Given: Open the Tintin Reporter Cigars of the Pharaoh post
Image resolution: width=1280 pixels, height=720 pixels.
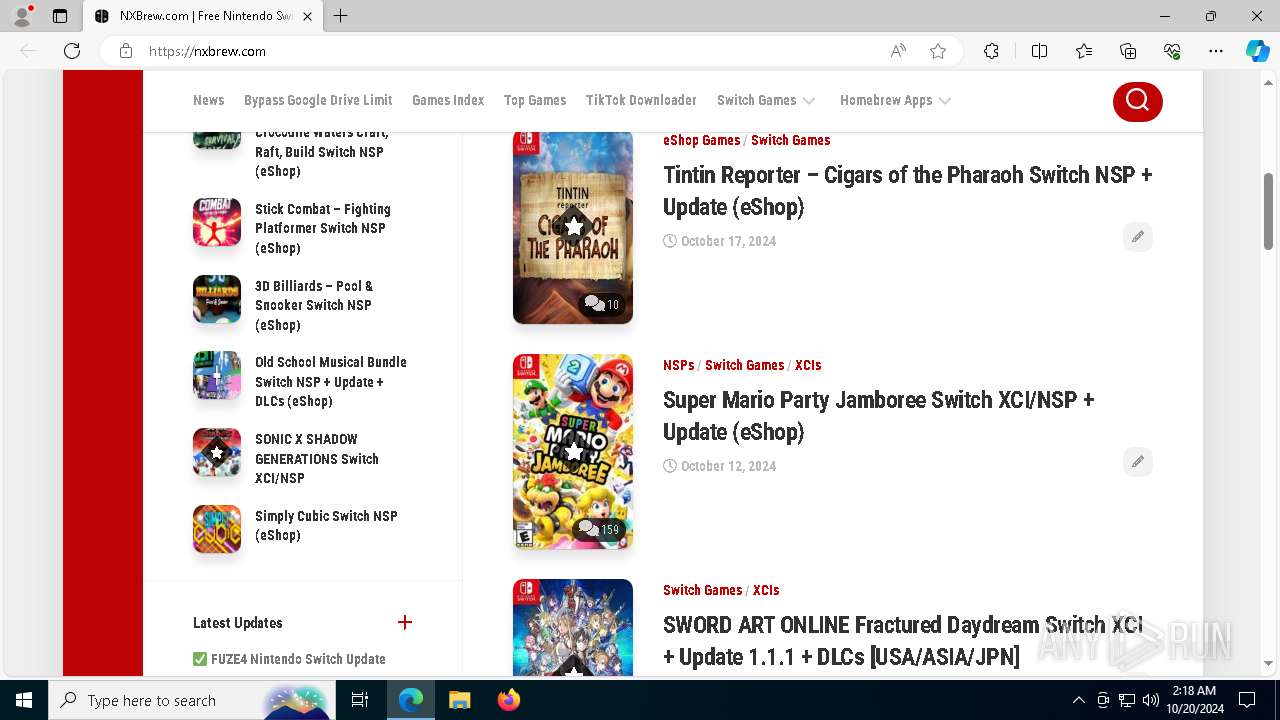Looking at the screenshot, I should click(x=907, y=190).
